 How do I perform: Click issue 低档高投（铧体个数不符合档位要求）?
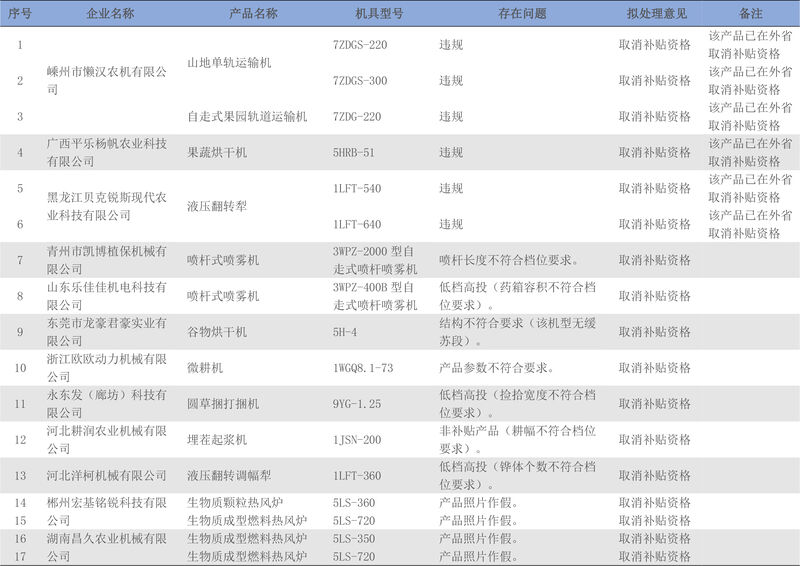pyautogui.click(x=517, y=476)
